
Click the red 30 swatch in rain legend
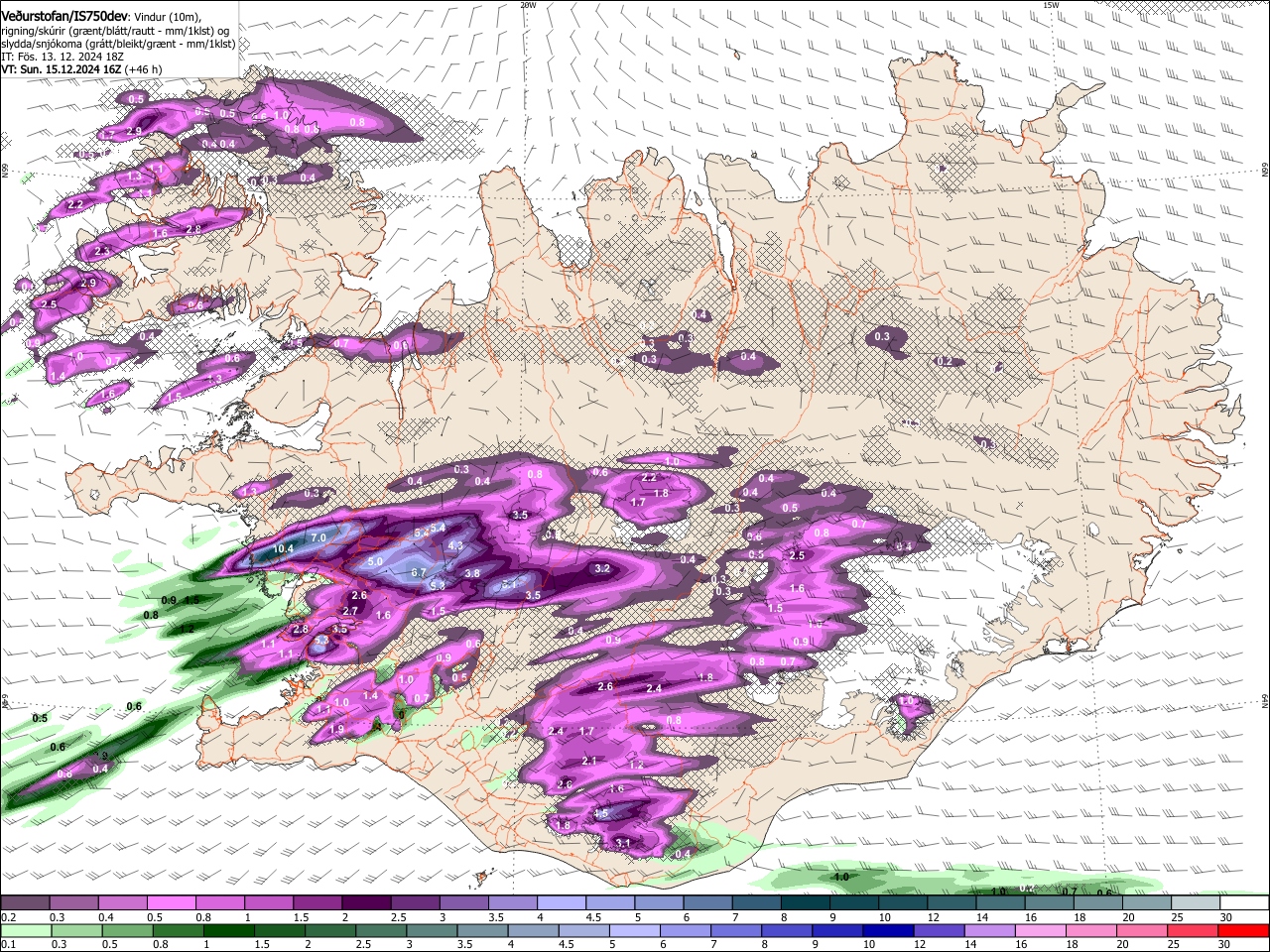click(1244, 930)
